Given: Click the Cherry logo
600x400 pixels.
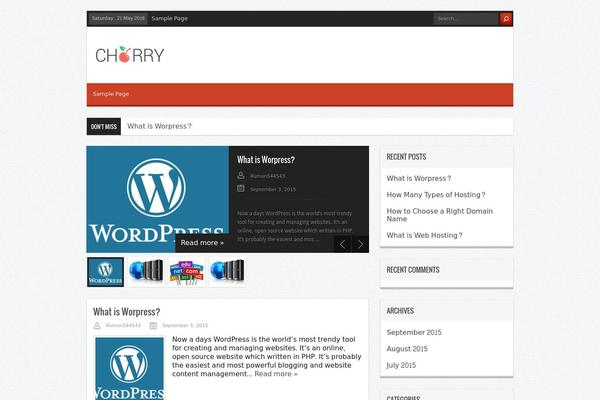Looking at the screenshot, I should 130,55.
